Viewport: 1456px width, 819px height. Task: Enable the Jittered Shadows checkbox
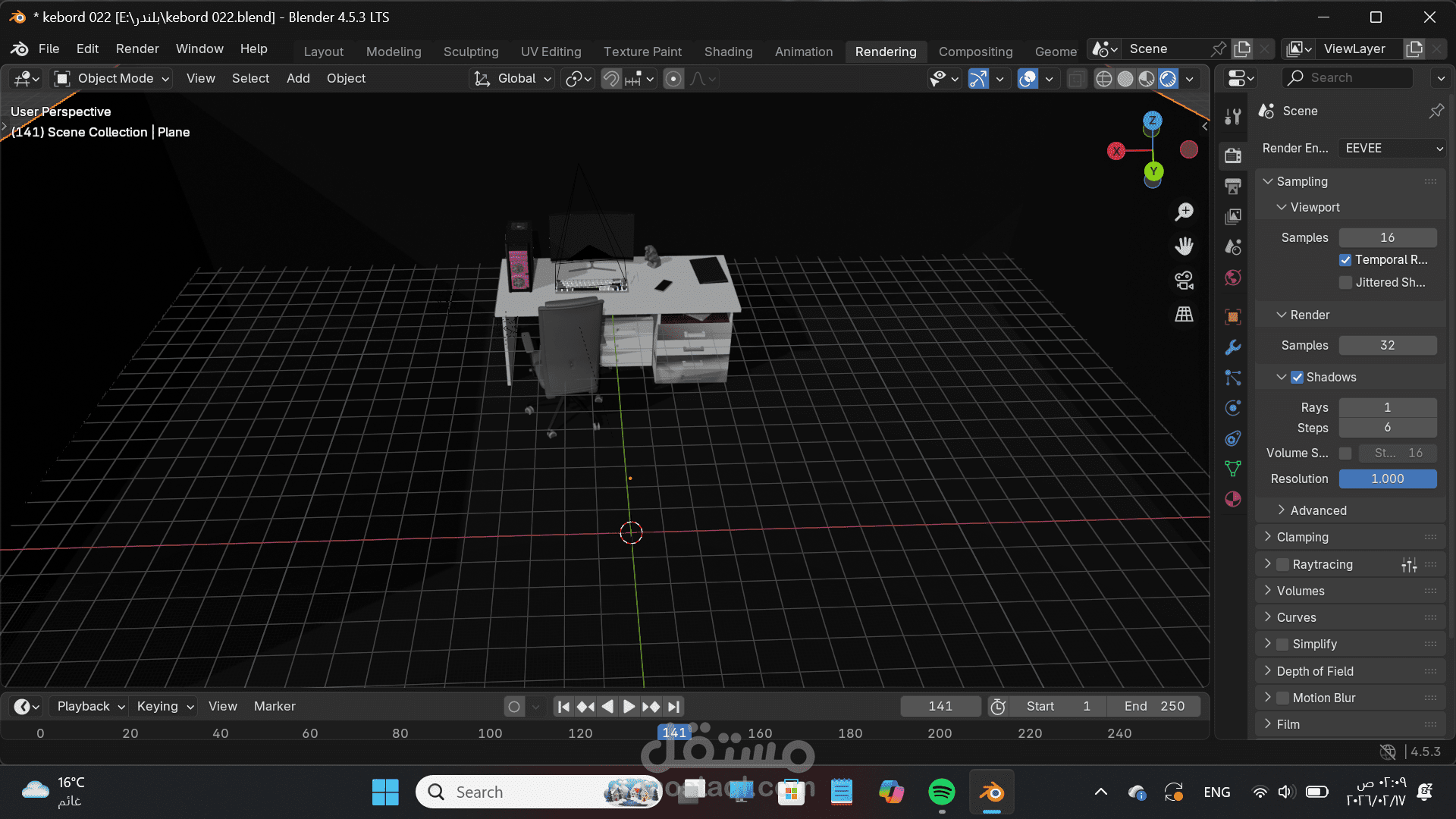click(x=1345, y=283)
